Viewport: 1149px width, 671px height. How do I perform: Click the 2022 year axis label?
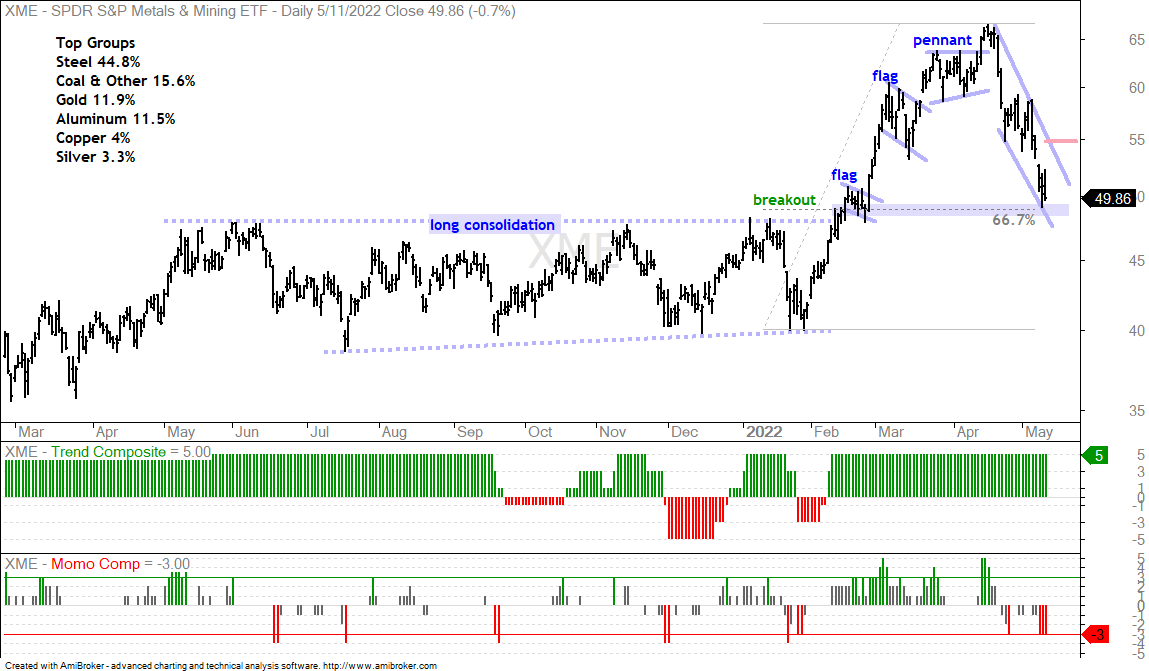[x=764, y=432]
